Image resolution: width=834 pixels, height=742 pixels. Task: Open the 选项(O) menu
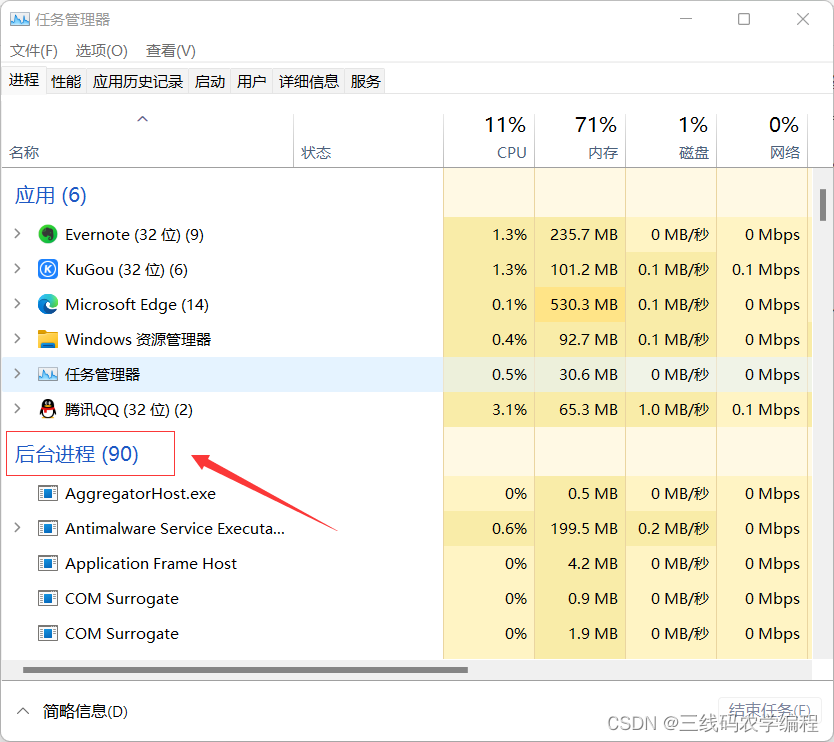pos(102,51)
